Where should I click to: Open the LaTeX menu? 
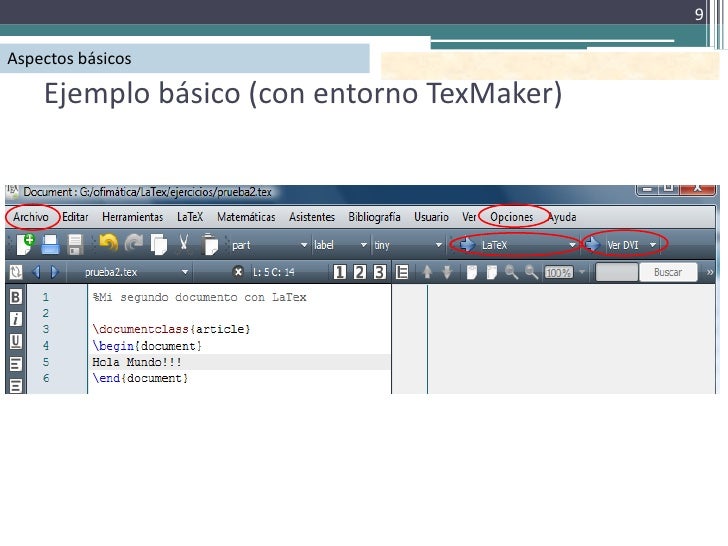coord(190,217)
